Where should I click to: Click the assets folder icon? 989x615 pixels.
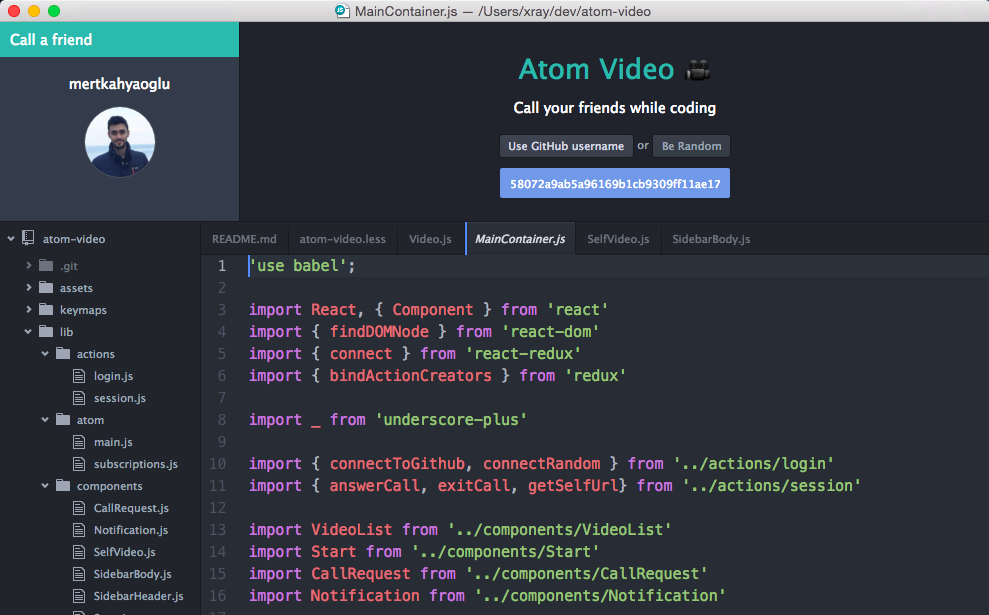(45, 288)
